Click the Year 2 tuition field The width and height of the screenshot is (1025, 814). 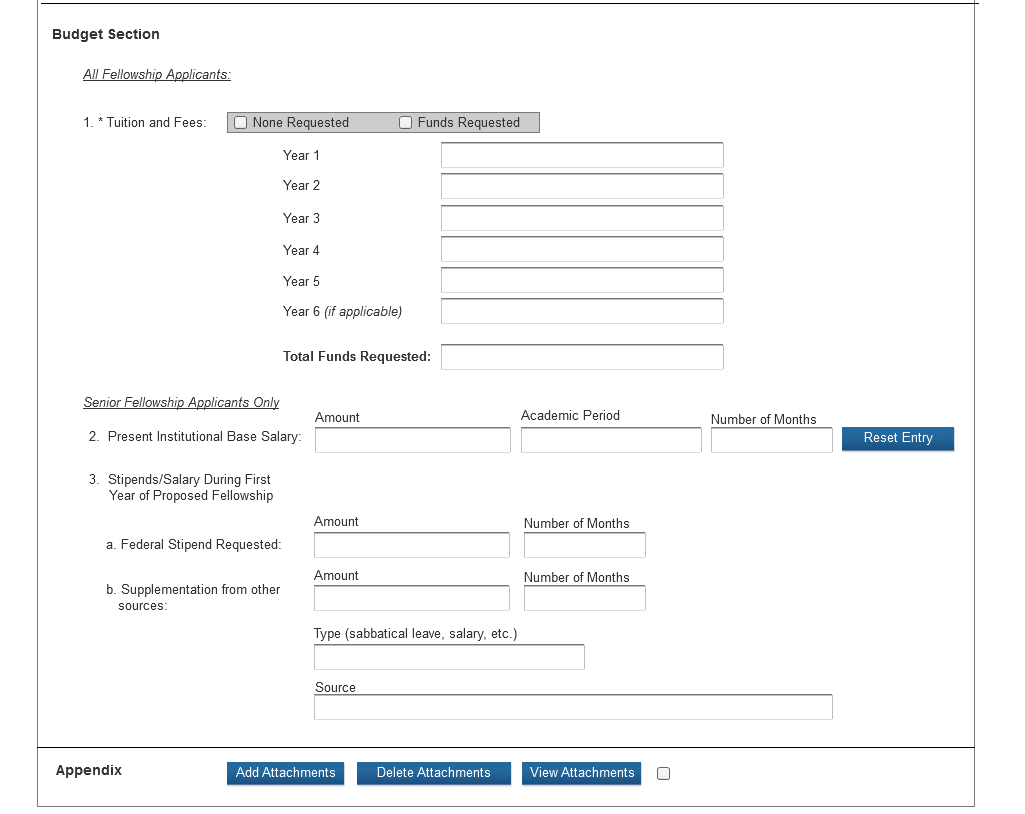581,186
